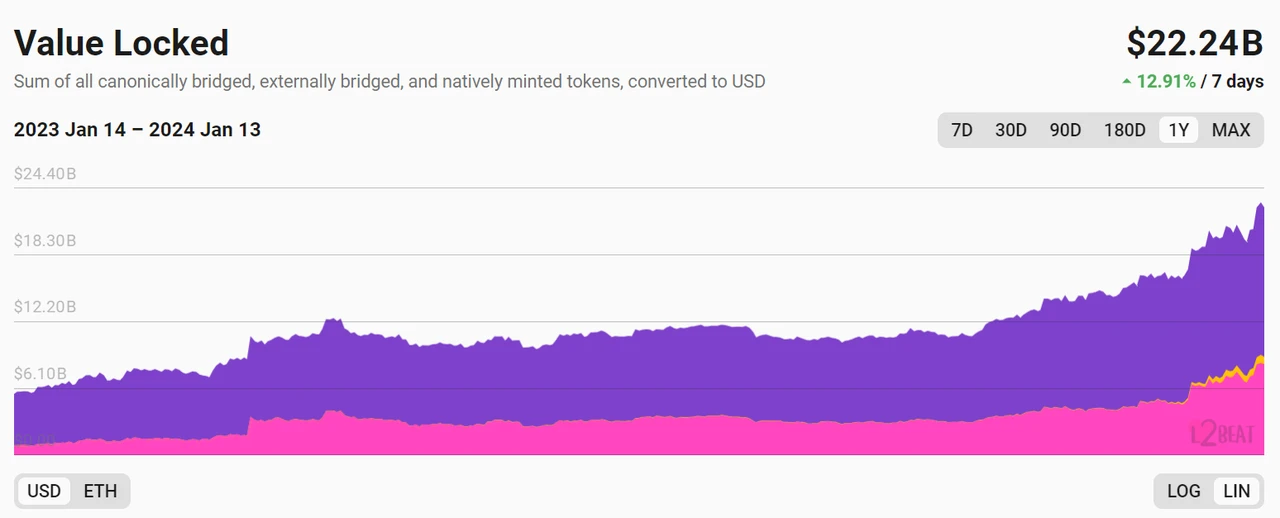This screenshot has height=518, width=1280.
Task: Select the LIN scale option
Action: [x=1237, y=491]
